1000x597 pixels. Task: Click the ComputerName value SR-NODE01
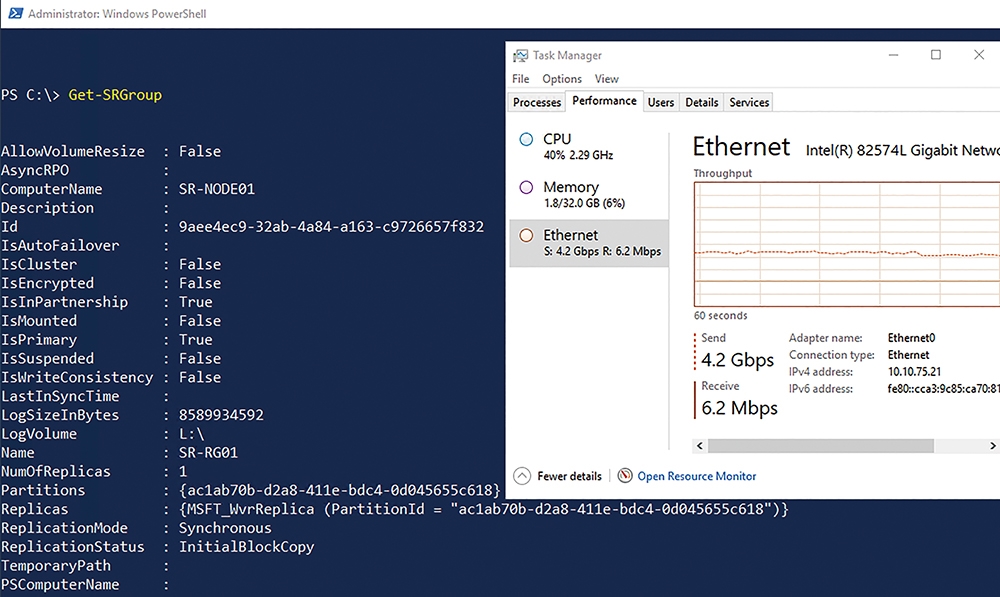tap(217, 189)
